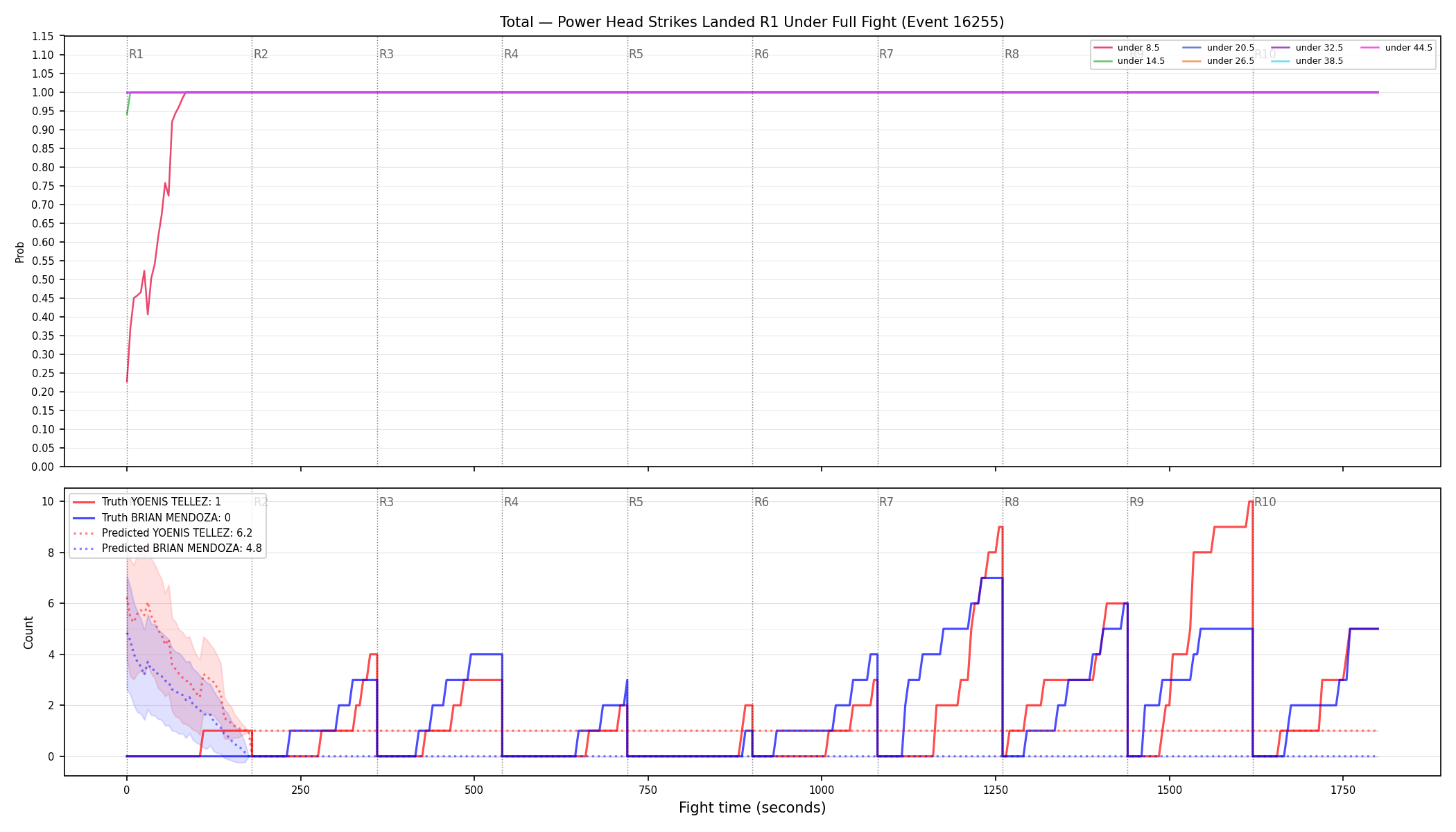Viewport: 1456px width, 832px height.
Task: Click the 750 tick on the time axis
Action: (648, 790)
